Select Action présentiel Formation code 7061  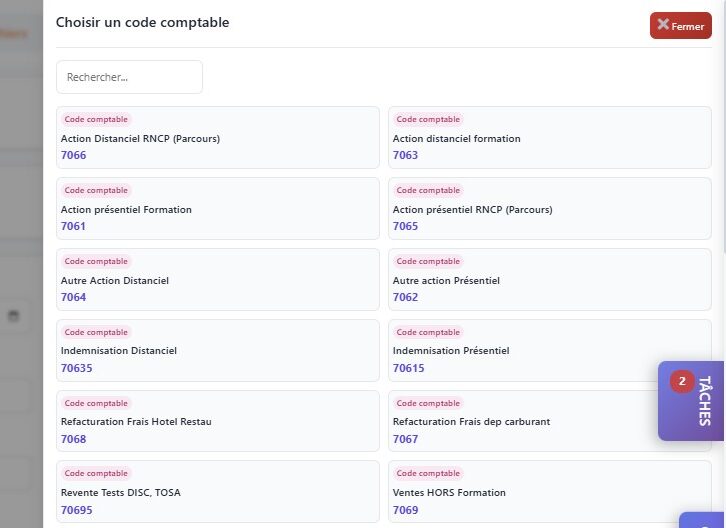217,209
